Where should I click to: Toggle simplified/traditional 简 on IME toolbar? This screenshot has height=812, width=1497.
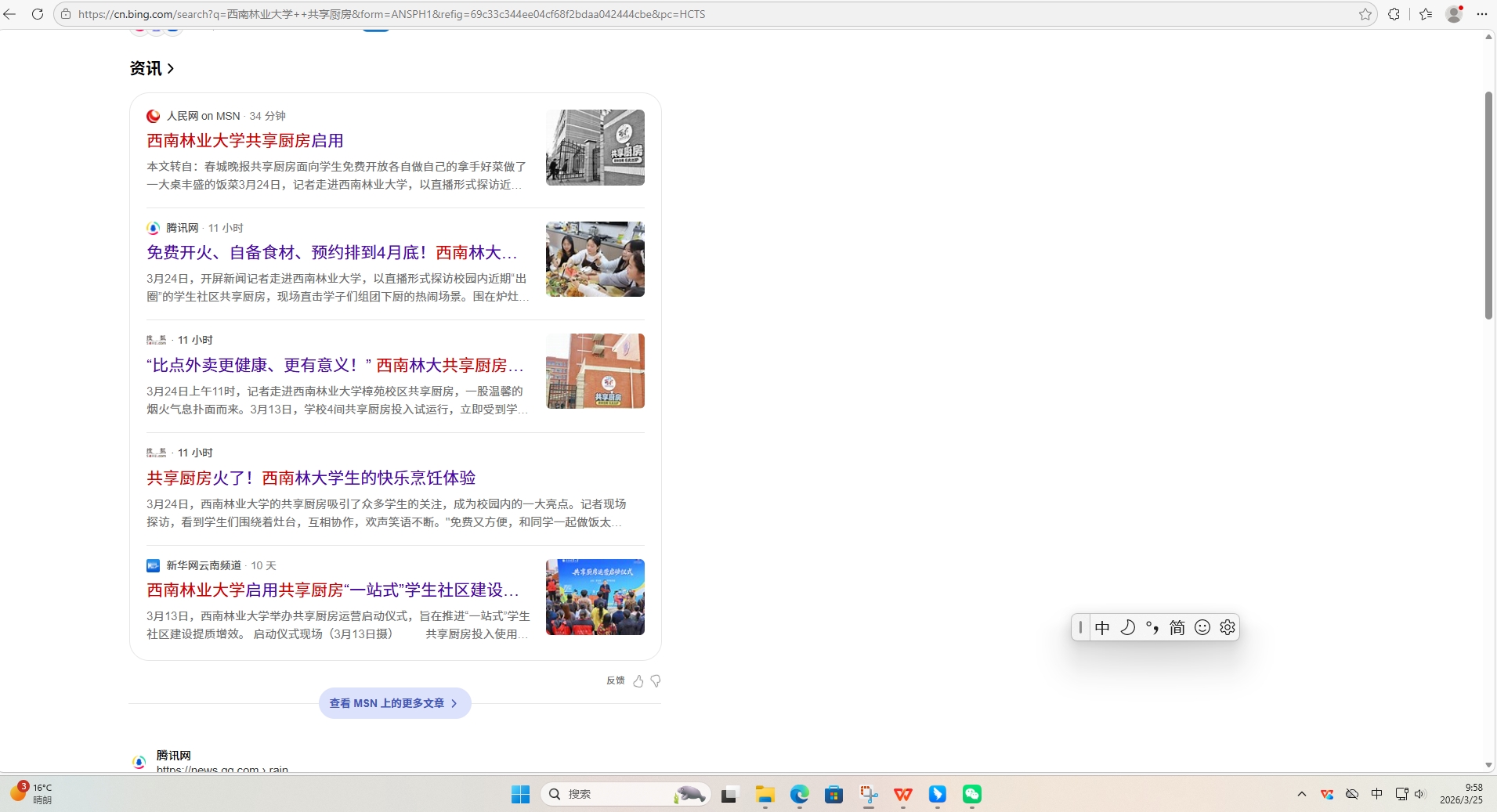(1177, 627)
